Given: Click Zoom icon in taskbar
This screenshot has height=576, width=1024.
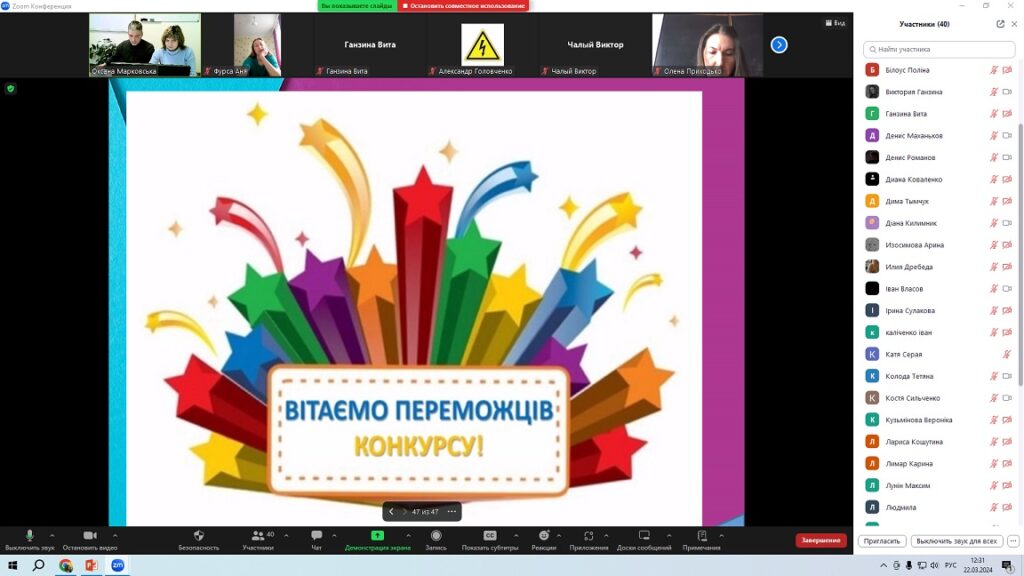Looking at the screenshot, I should 118,566.
